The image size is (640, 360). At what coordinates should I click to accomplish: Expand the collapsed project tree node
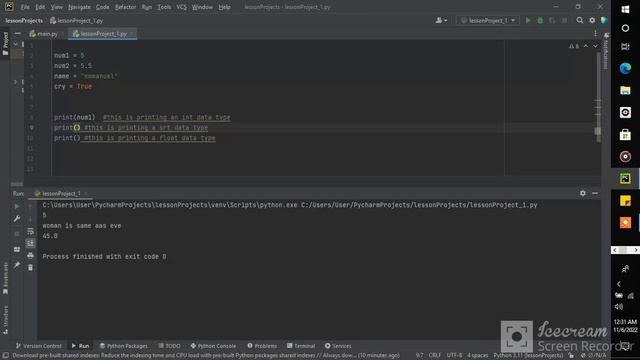16,82
